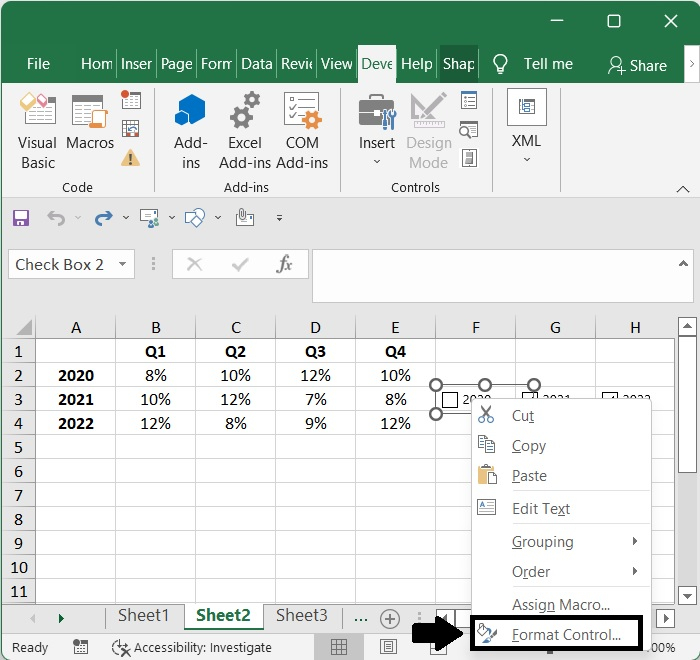Viewport: 700px width, 660px height.
Task: Switch to the Sheet3 tab
Action: pos(302,616)
